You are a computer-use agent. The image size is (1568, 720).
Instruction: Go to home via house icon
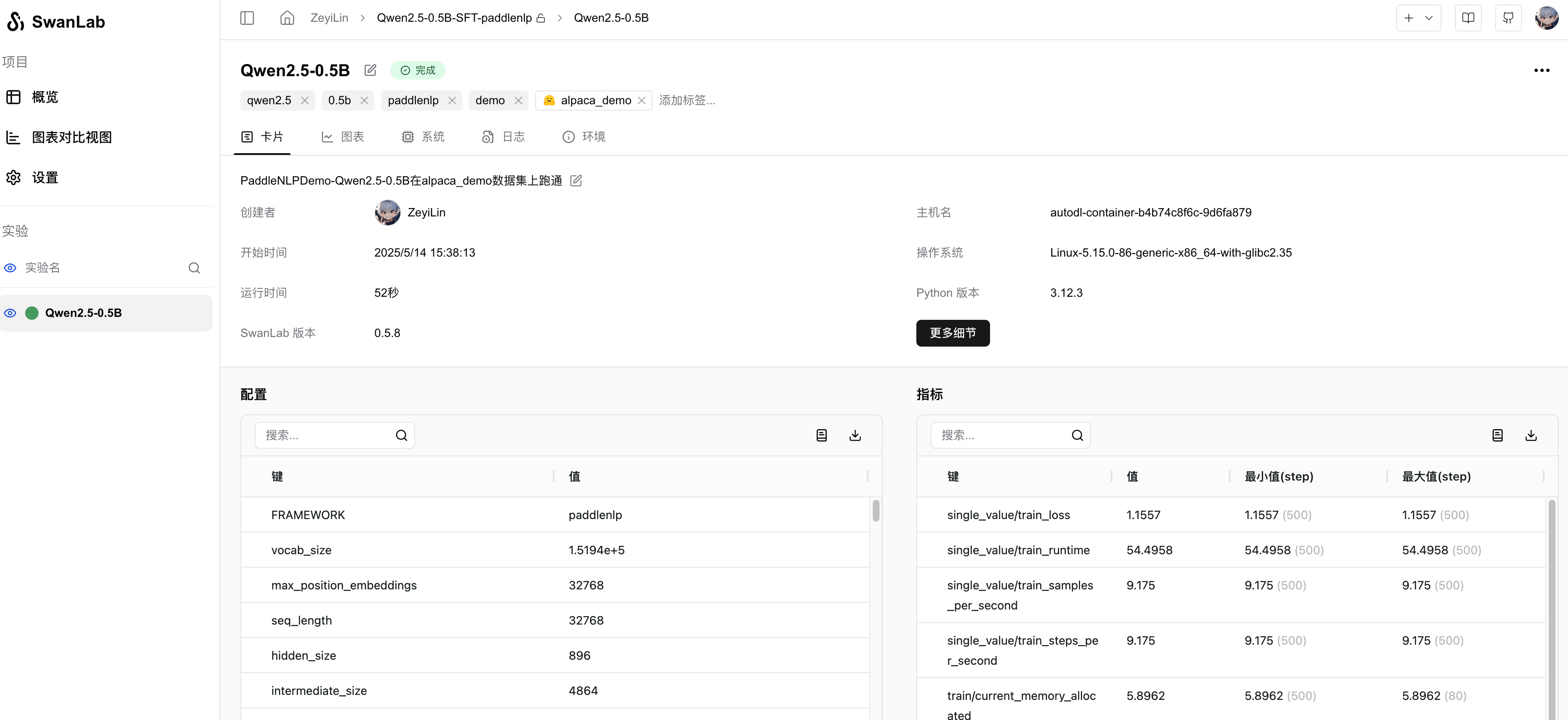pyautogui.click(x=287, y=18)
